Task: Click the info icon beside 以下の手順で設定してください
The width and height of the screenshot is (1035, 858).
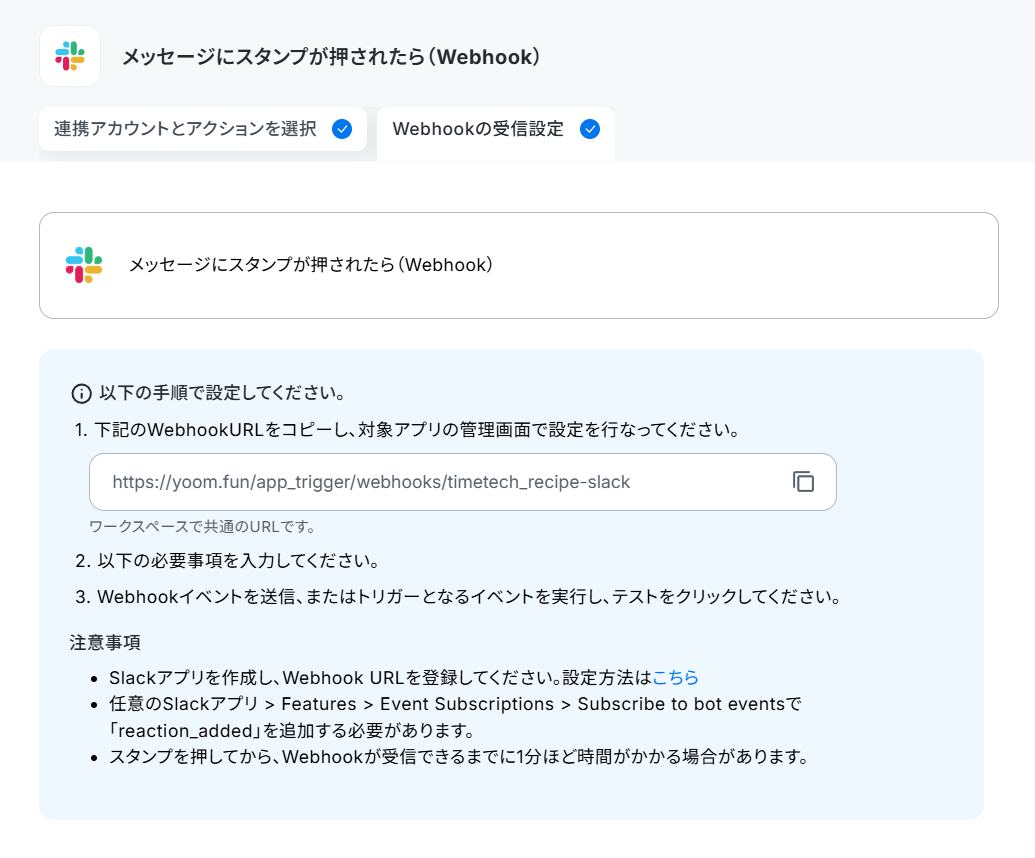Action: (81, 394)
